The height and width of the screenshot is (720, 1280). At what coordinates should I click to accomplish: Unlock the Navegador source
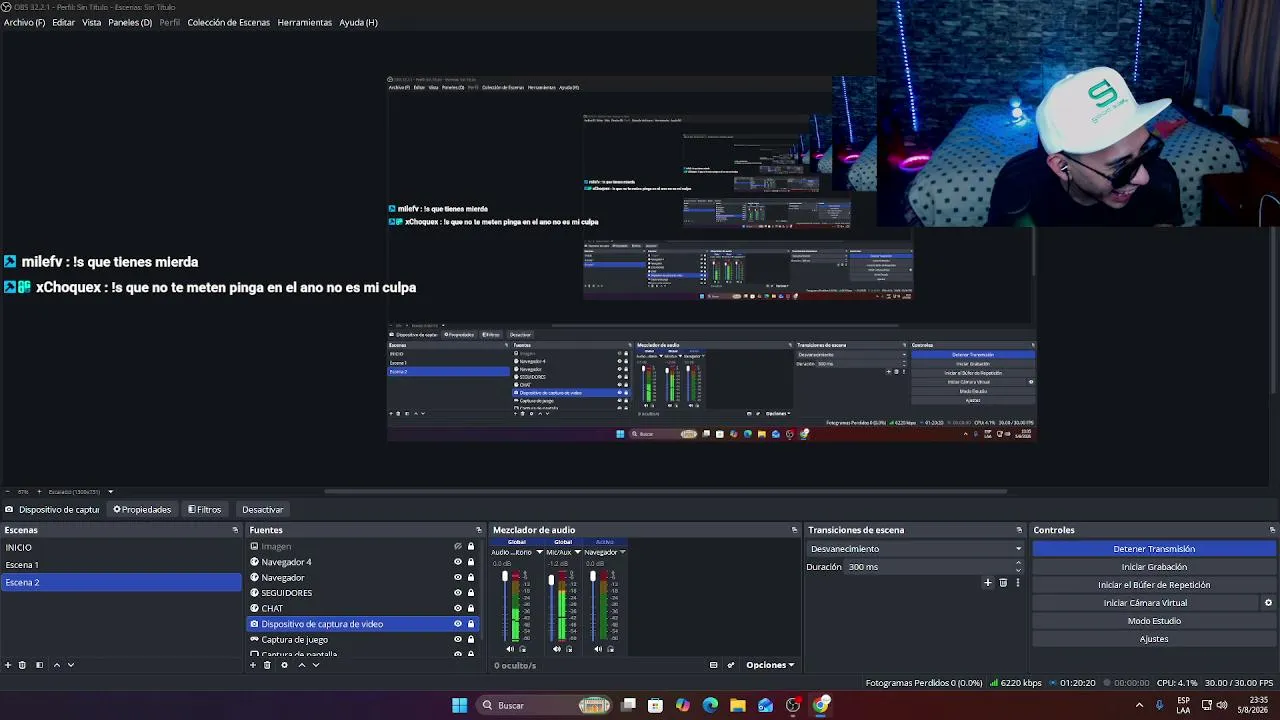tap(471, 577)
